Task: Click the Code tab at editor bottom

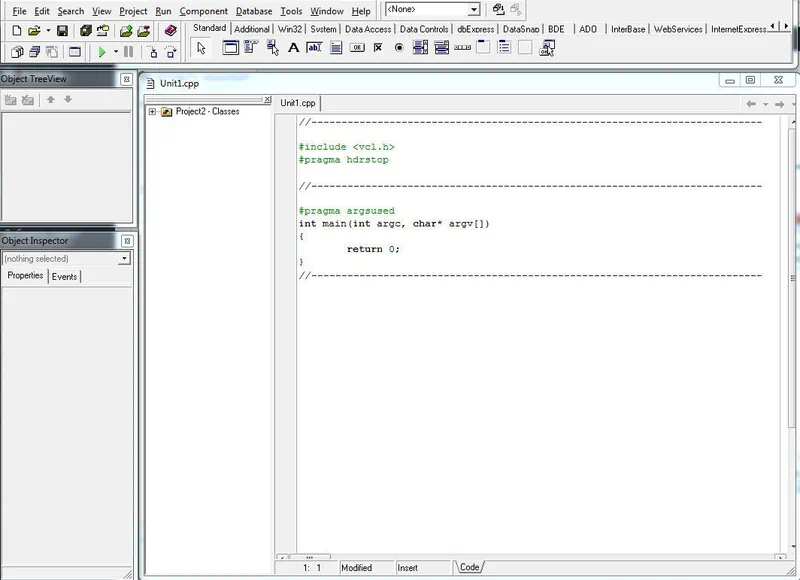Action: [x=469, y=567]
